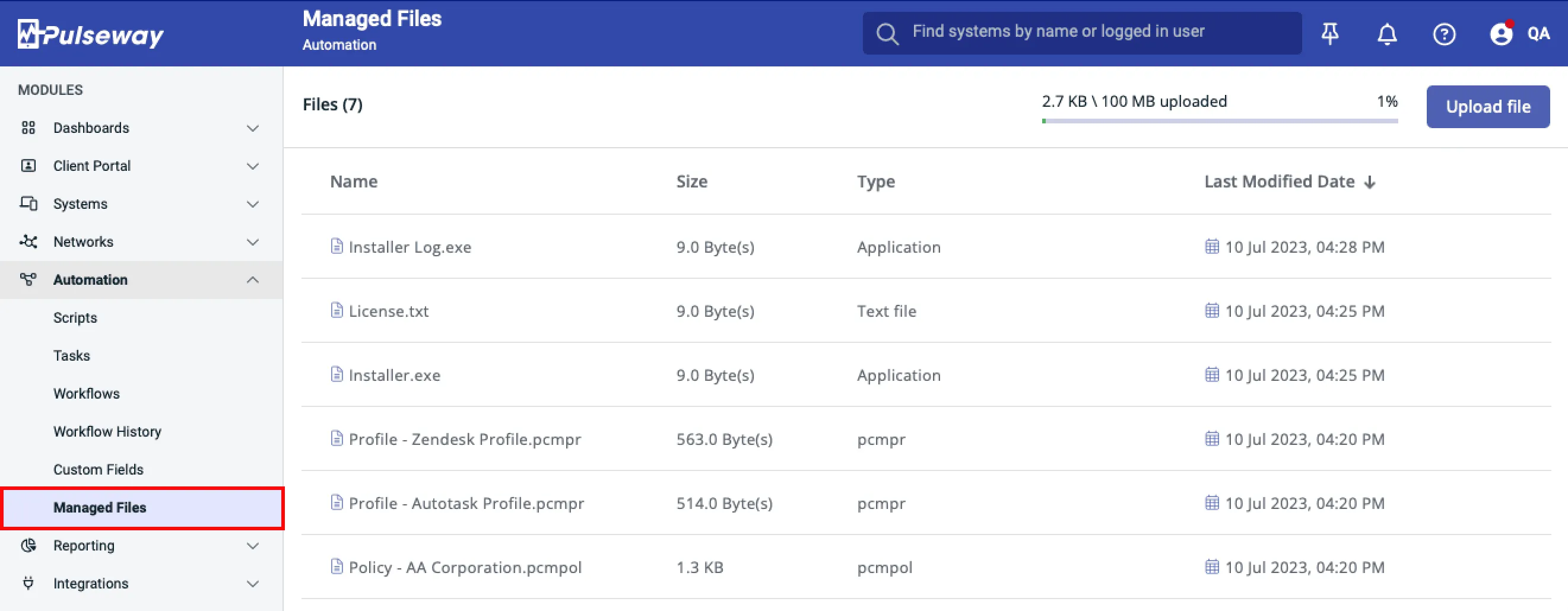Click file icon beside Autotask Profile.pcmpr

click(x=337, y=502)
